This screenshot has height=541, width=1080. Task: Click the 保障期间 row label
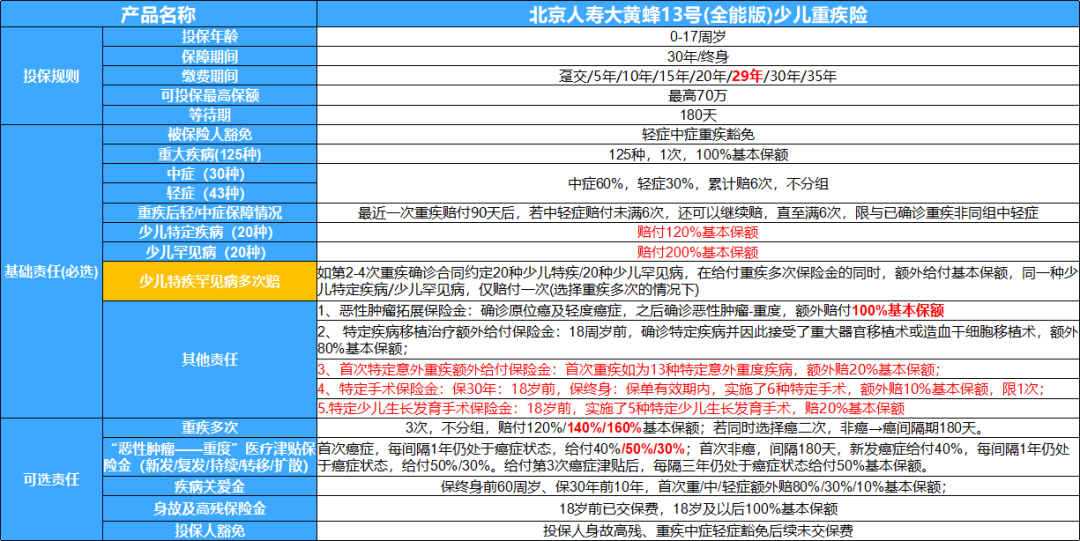(209, 56)
